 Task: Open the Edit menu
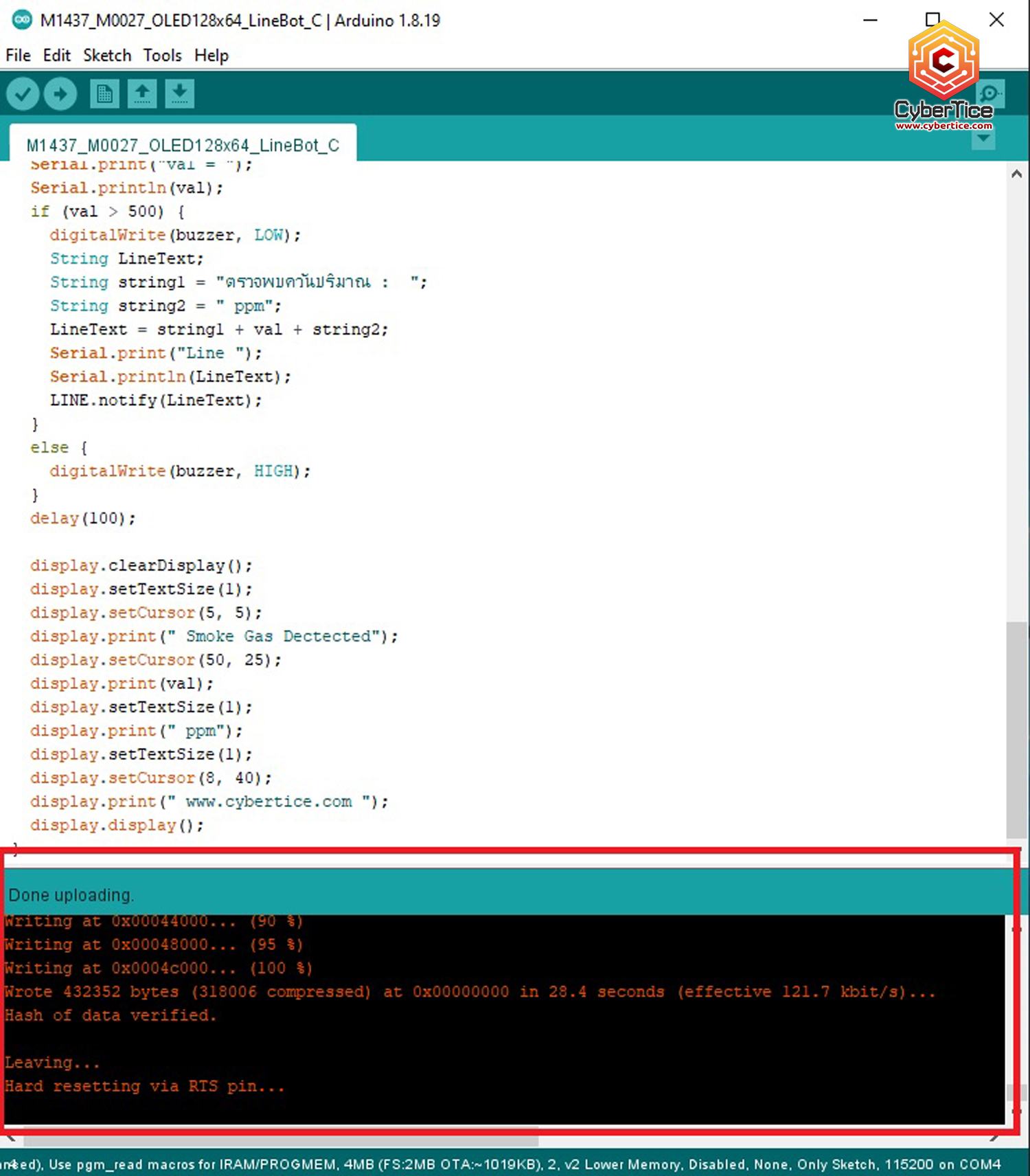coord(56,55)
